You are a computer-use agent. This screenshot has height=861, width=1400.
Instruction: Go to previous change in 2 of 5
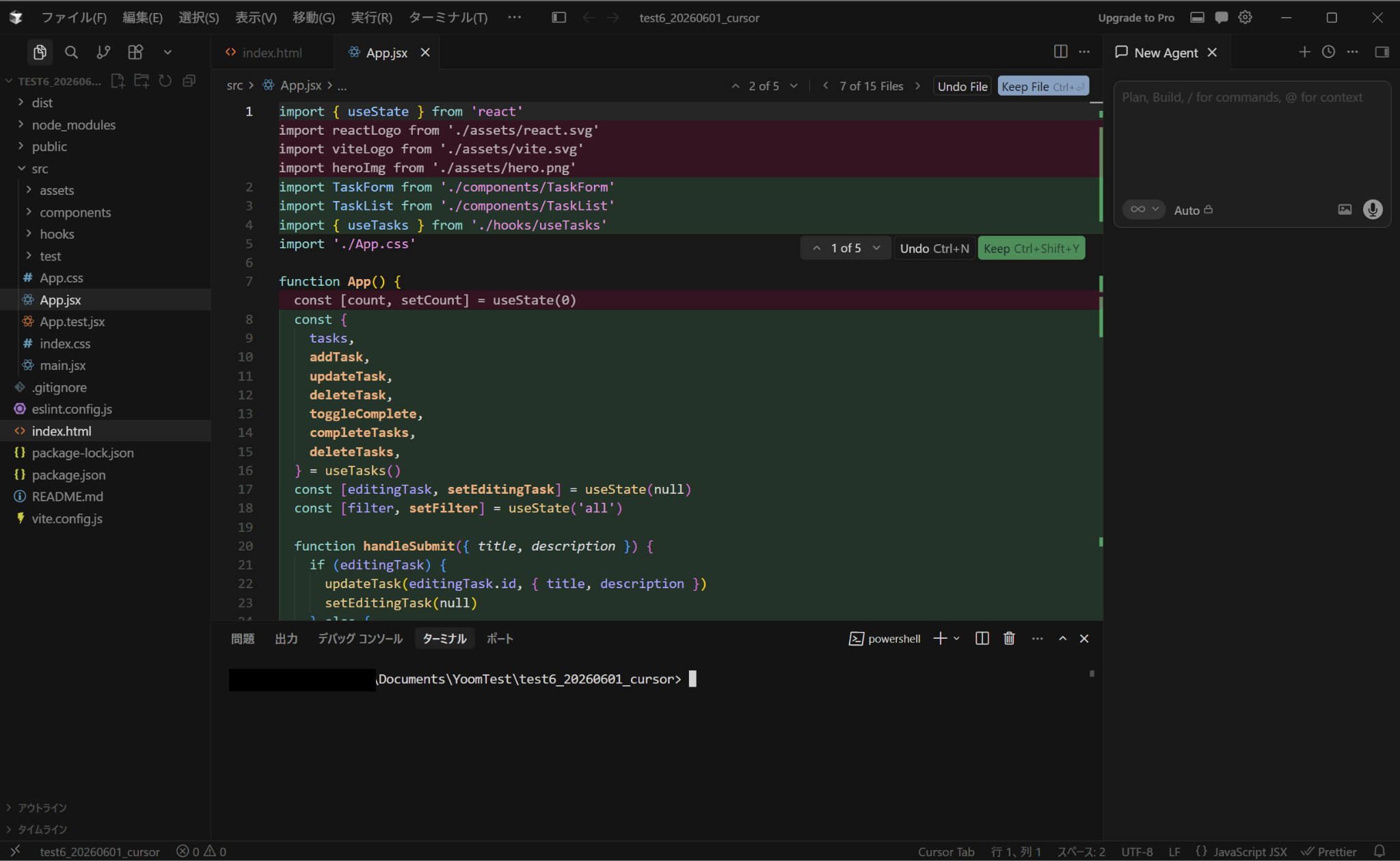pos(736,86)
